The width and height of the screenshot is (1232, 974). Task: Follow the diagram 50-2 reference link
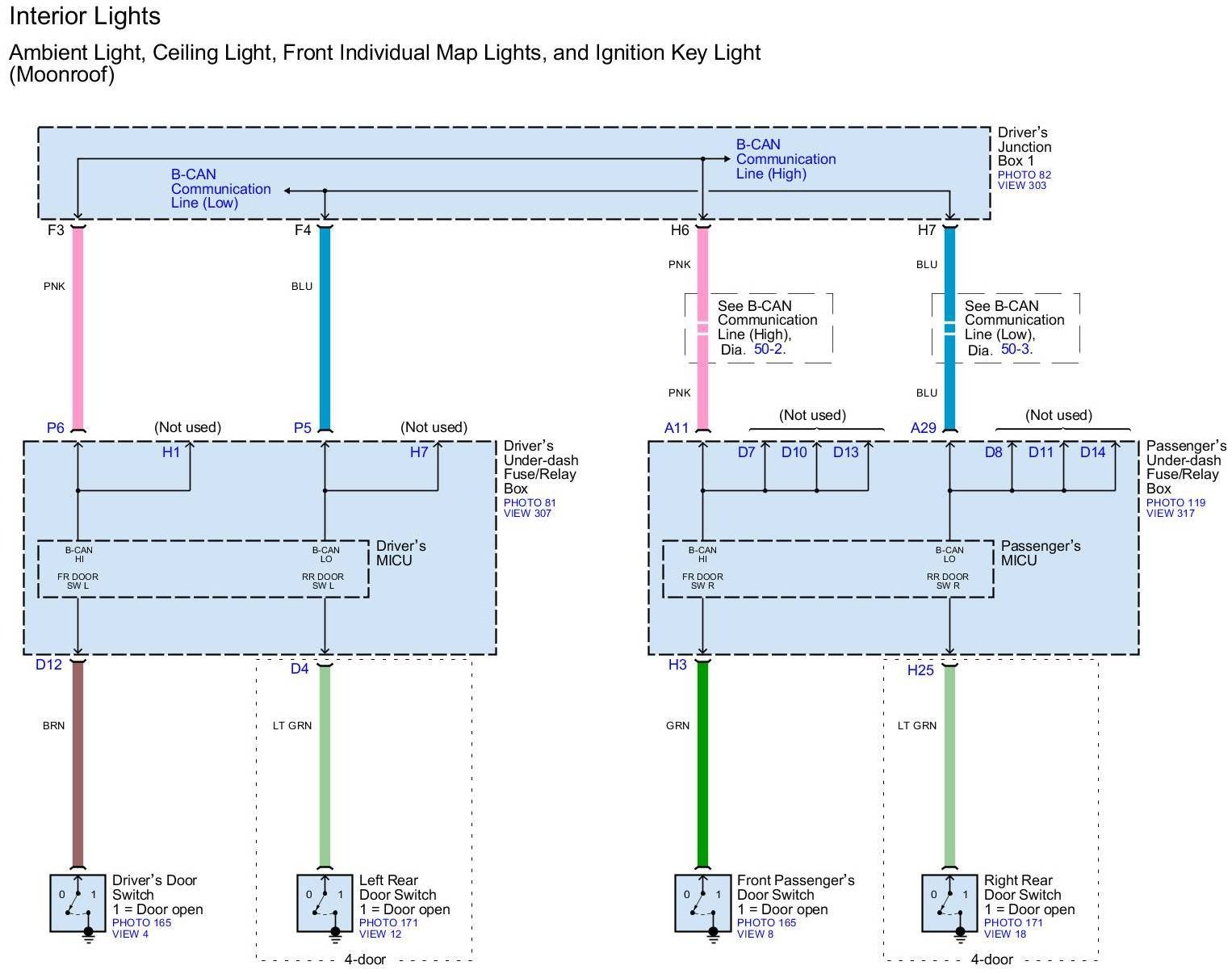click(x=769, y=350)
